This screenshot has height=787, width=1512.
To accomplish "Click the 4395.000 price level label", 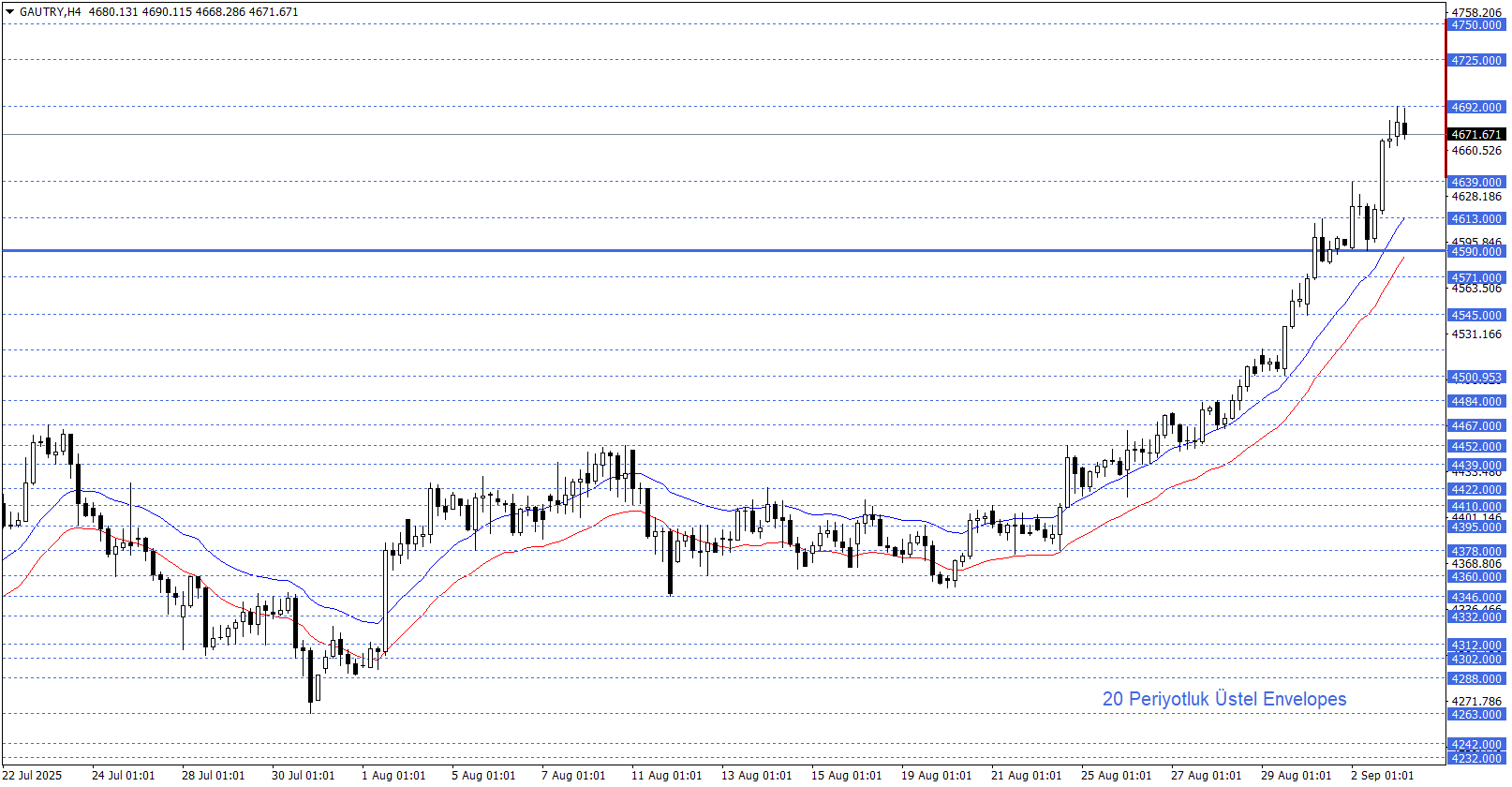I will 1476,527.
